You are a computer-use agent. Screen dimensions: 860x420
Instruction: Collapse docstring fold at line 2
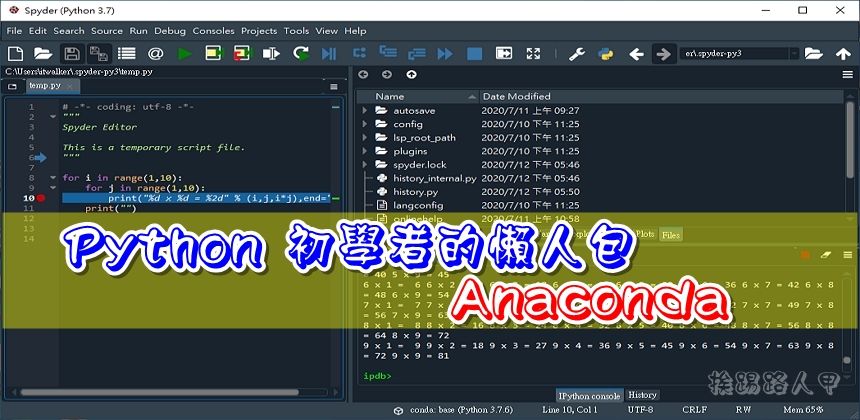53,117
